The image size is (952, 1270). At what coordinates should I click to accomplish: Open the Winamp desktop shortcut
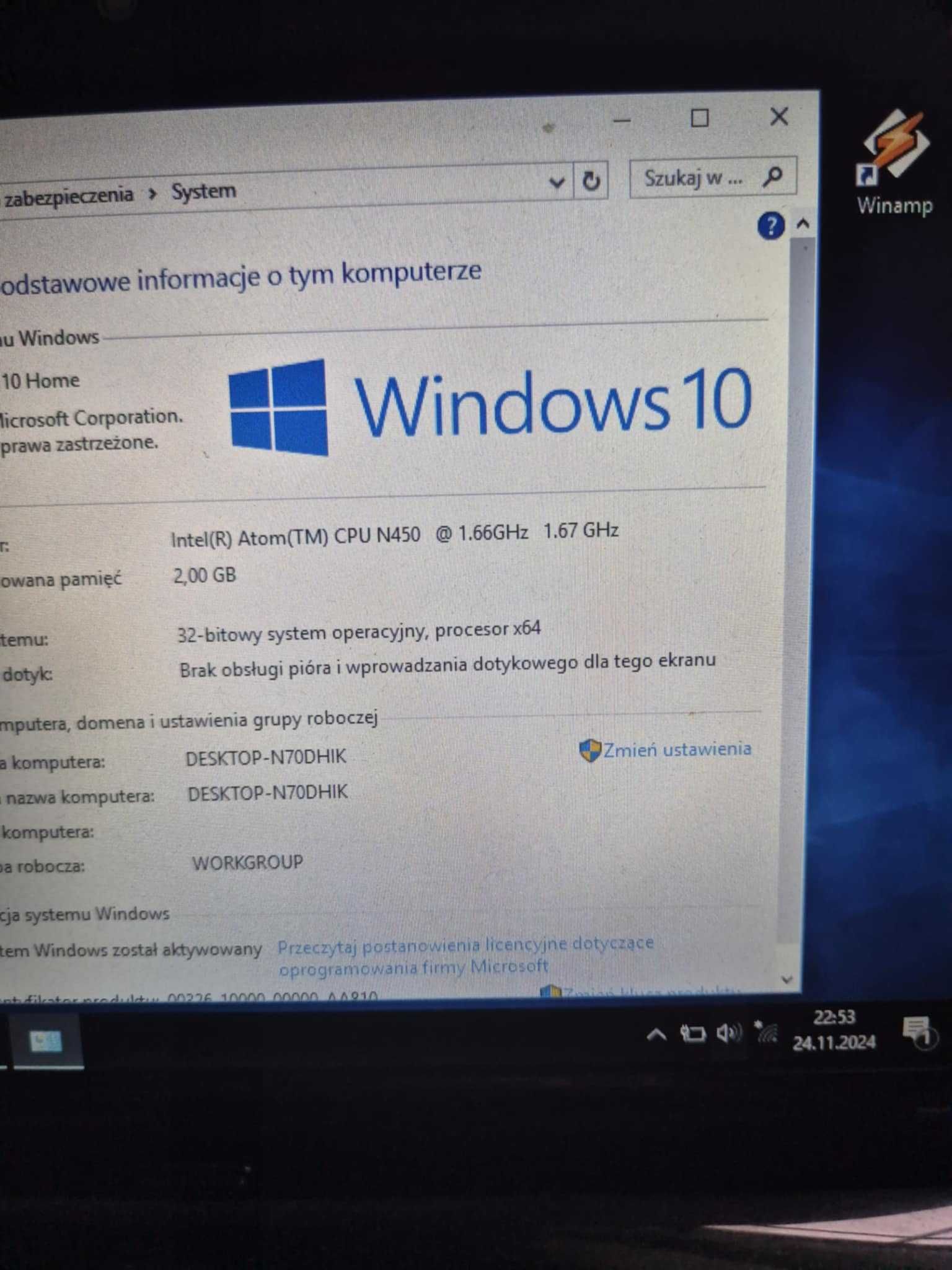pyautogui.click(x=894, y=162)
